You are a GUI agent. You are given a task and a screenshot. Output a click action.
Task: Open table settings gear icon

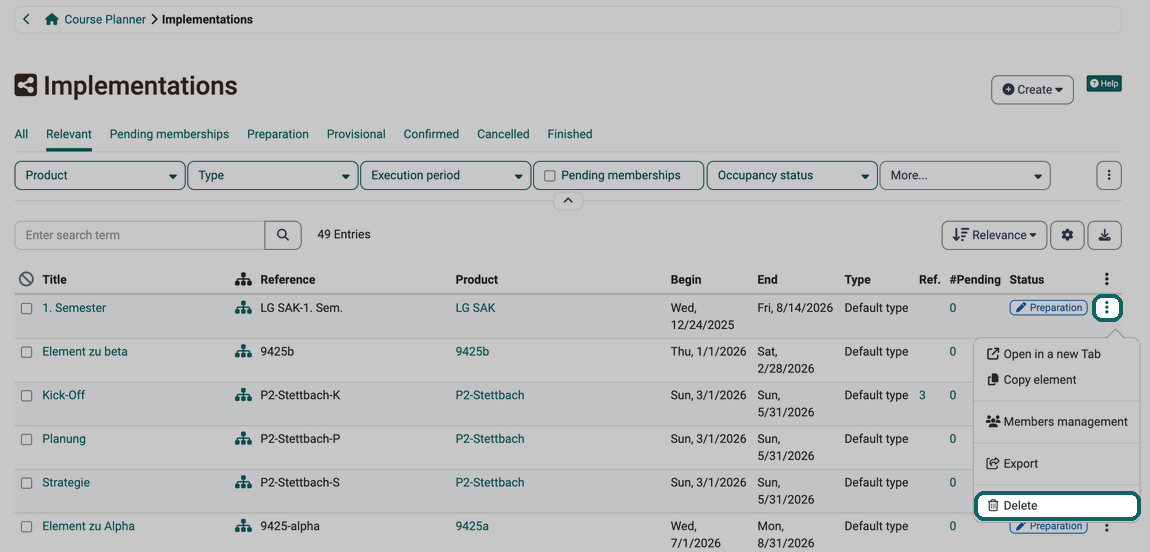[x=1067, y=235]
